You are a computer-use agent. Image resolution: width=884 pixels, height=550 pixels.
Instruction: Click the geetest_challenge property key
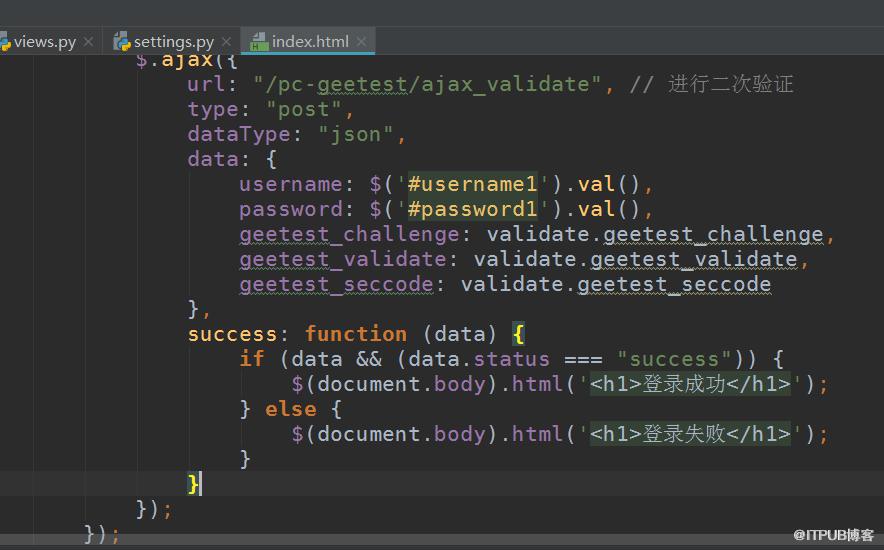(x=350, y=234)
